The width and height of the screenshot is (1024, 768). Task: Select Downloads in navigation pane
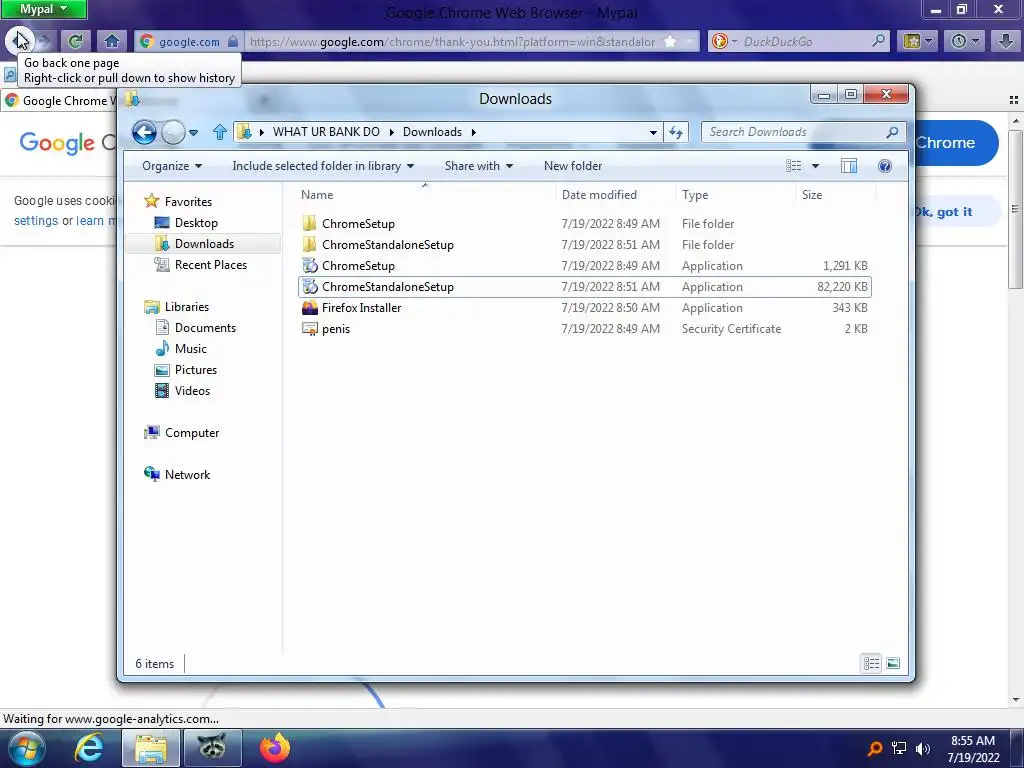[204, 244]
